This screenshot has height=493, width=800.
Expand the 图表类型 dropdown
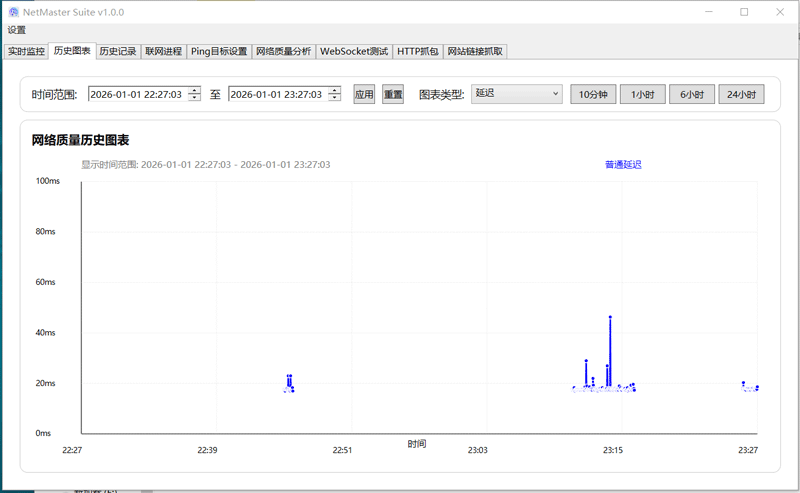[517, 94]
